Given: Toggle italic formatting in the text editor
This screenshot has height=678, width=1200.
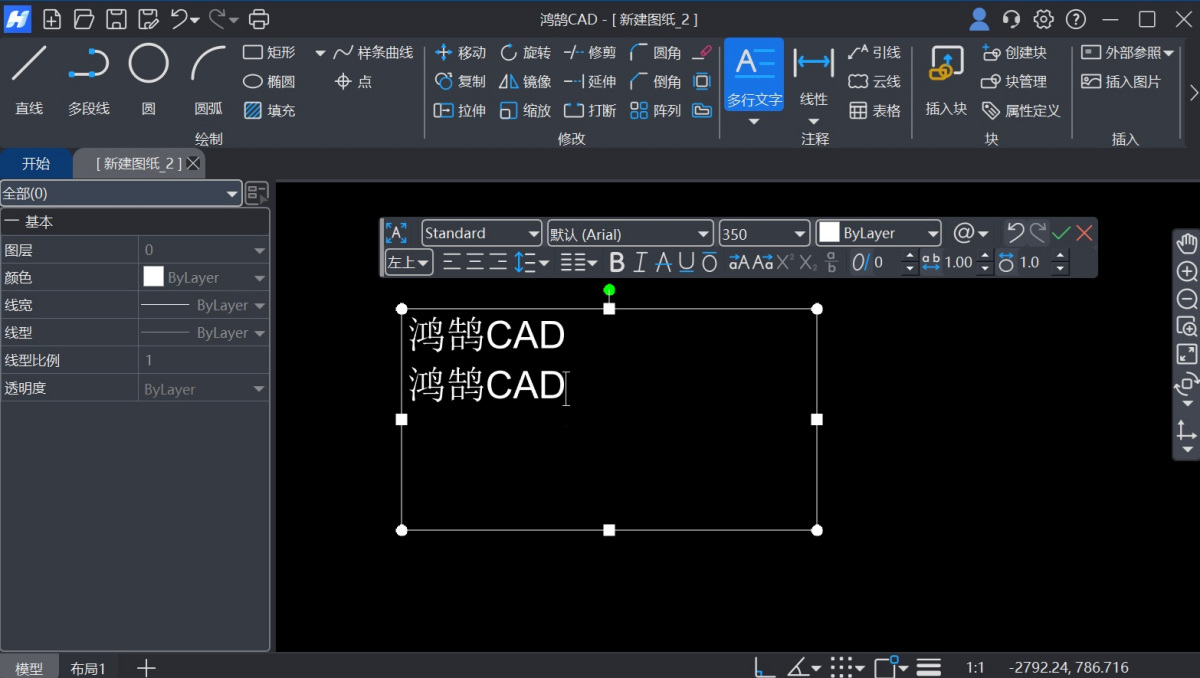Looking at the screenshot, I should 637,262.
